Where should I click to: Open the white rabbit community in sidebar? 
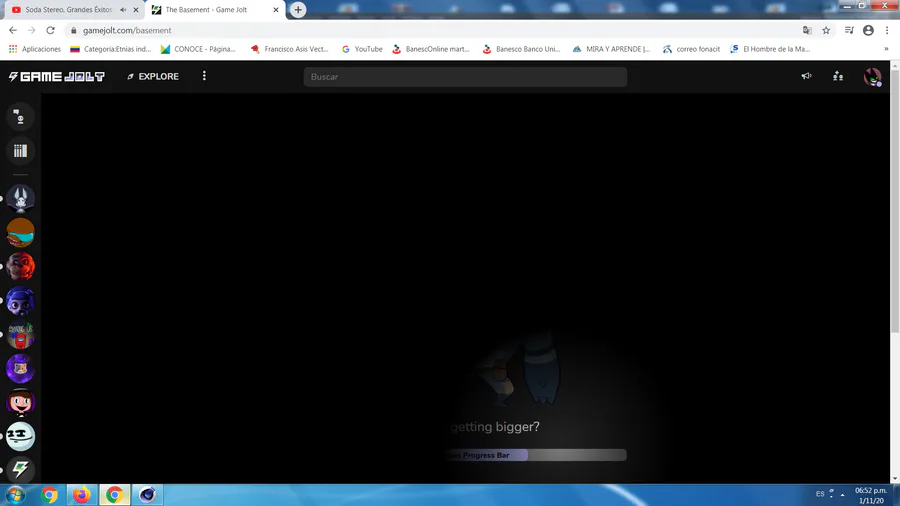click(x=20, y=198)
